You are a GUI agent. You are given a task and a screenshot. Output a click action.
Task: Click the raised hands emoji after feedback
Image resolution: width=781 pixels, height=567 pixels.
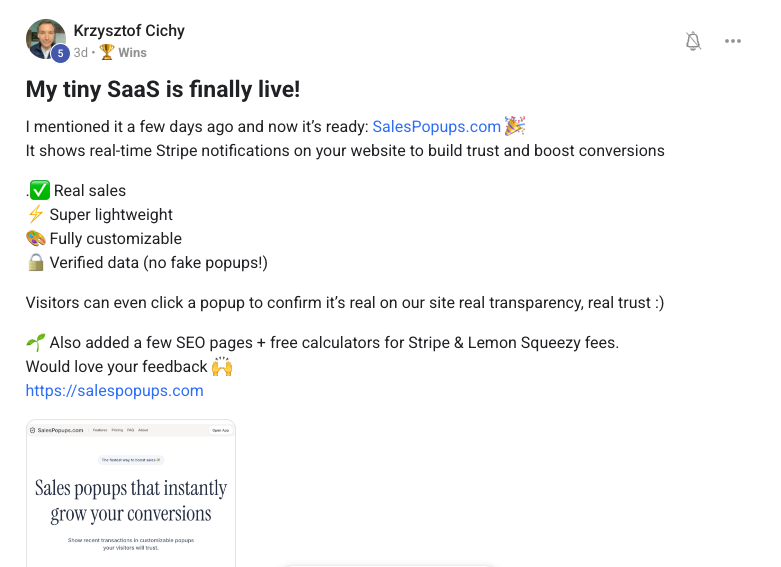click(222, 366)
